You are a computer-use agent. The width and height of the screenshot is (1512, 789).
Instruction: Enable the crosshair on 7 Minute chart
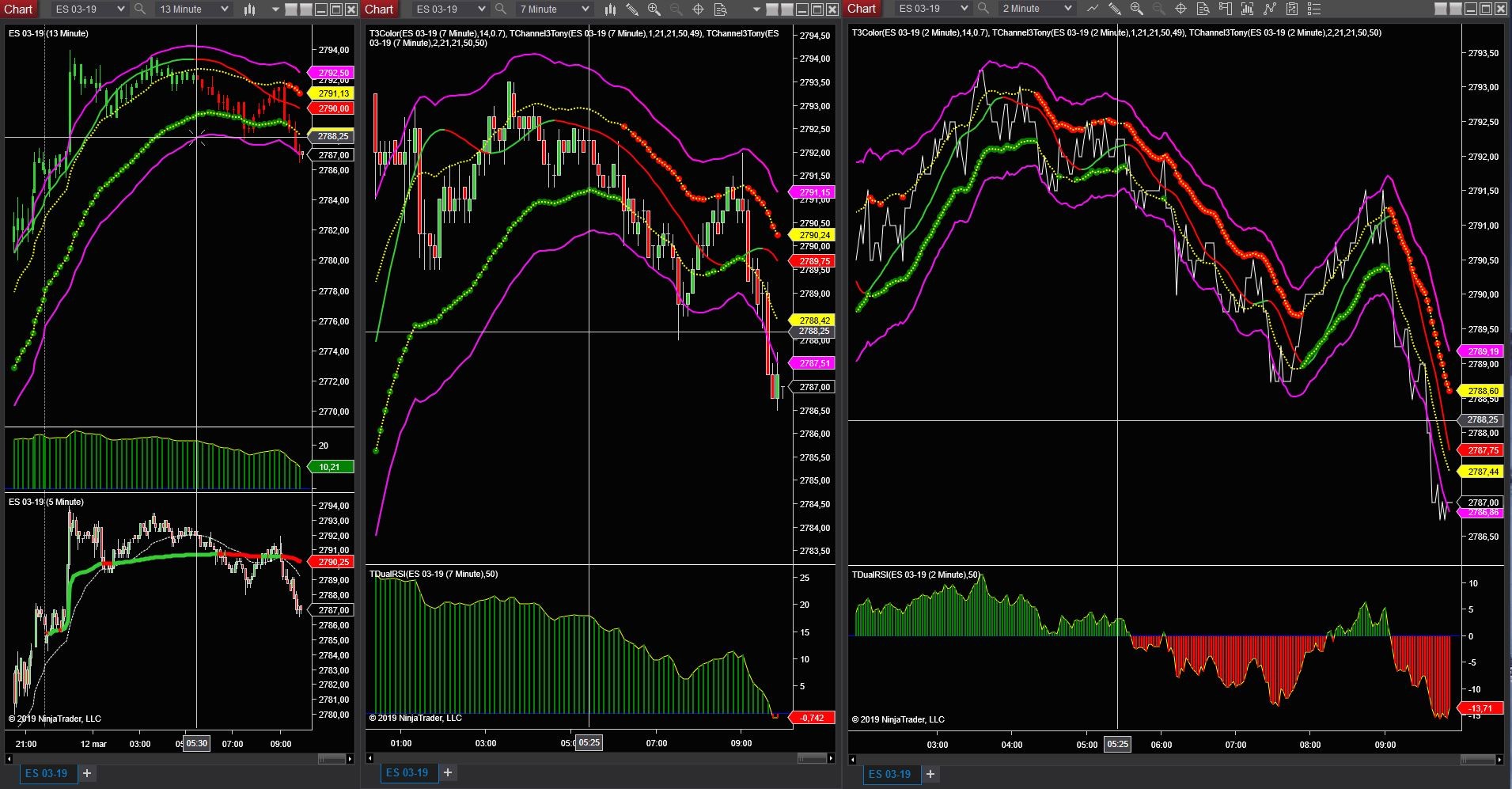(x=699, y=9)
